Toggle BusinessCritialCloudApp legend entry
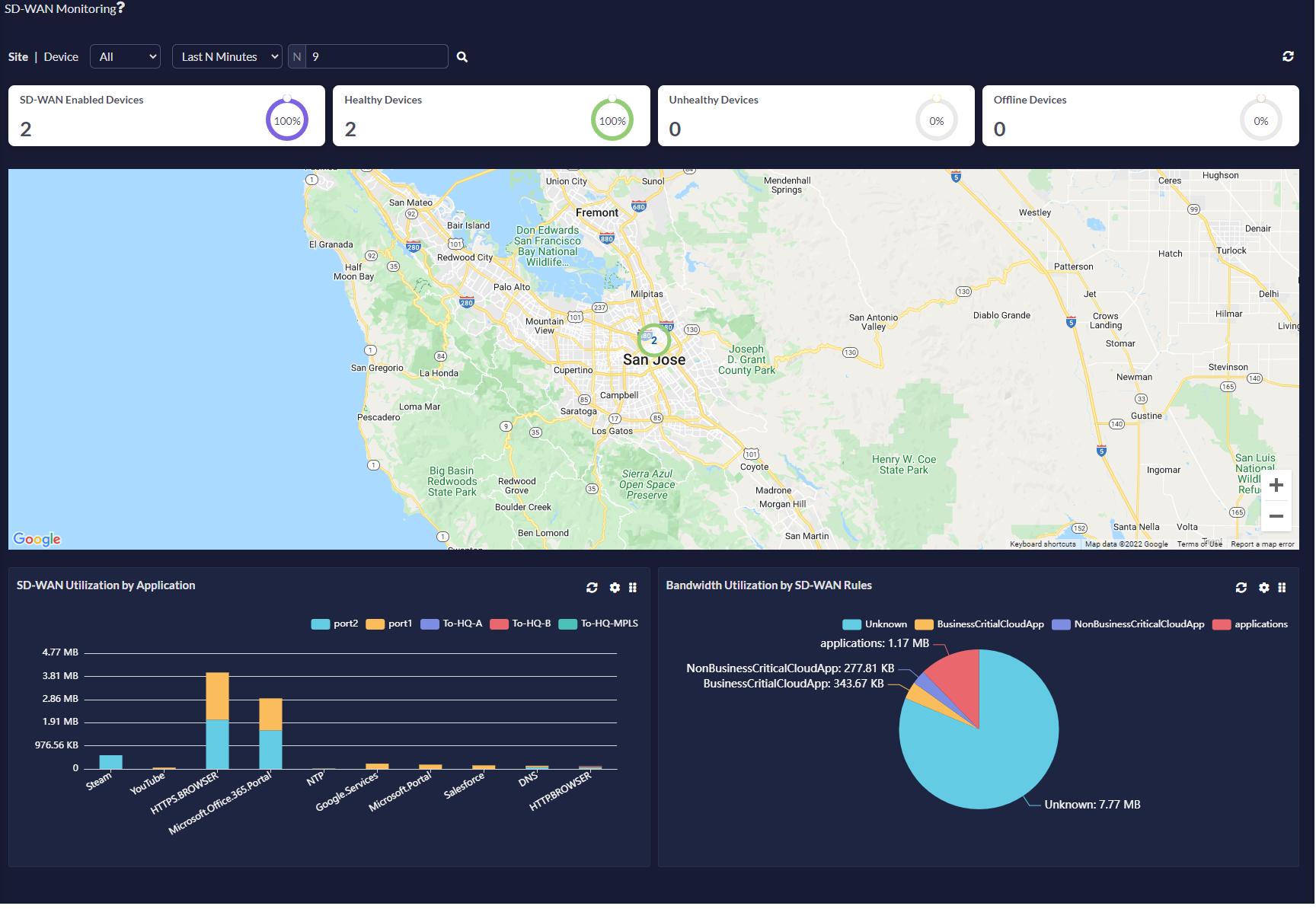Image resolution: width=1316 pixels, height=909 pixels. click(979, 625)
